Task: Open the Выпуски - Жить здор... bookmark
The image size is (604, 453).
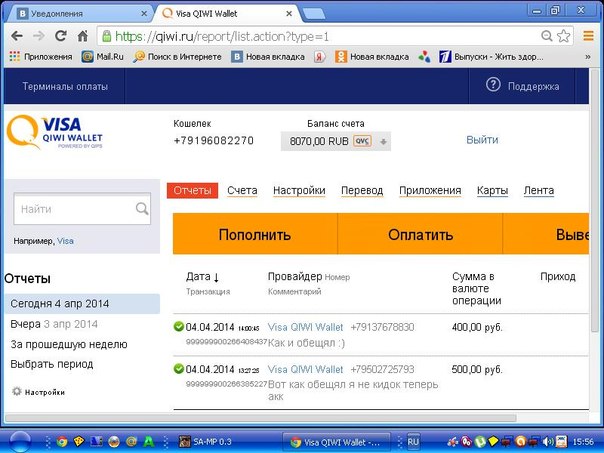Action: [491, 57]
